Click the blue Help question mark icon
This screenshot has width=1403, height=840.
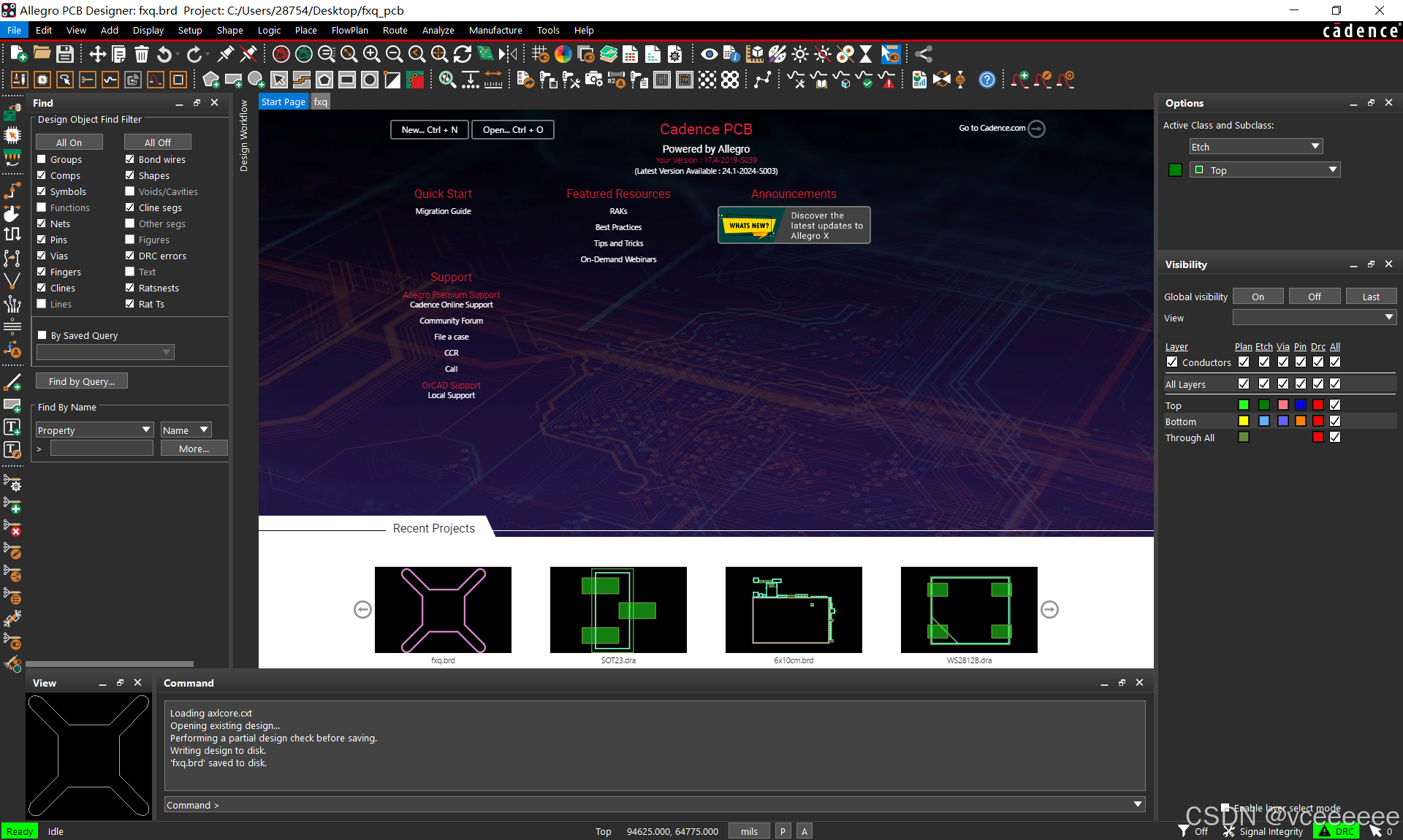tap(986, 80)
